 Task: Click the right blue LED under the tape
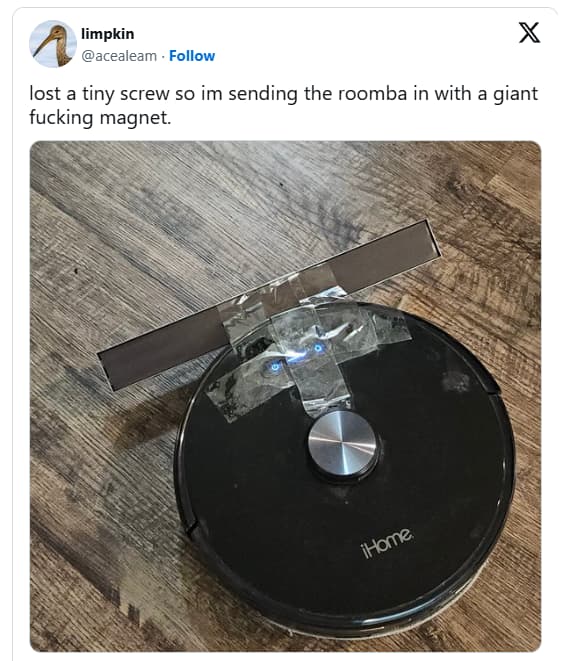[x=318, y=348]
